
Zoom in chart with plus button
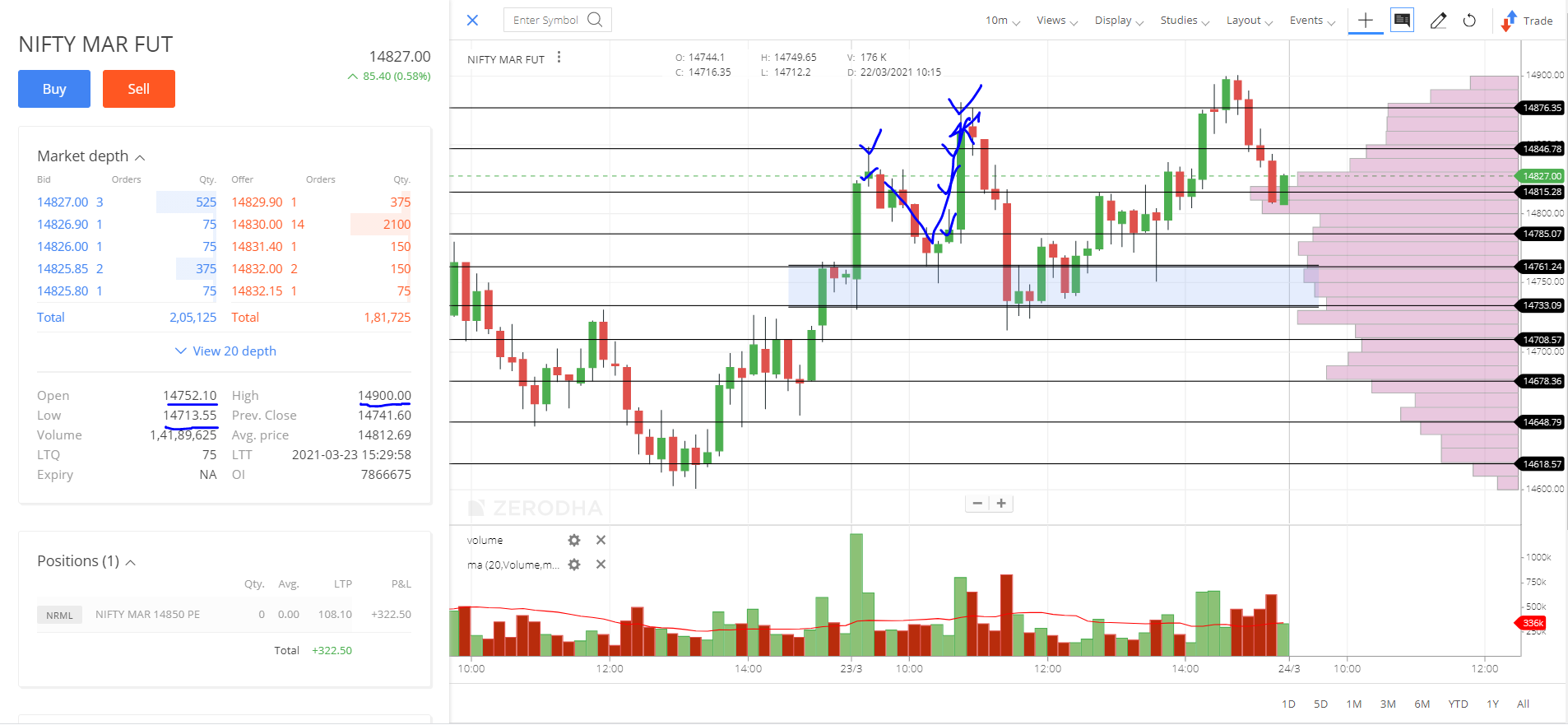coord(1001,504)
